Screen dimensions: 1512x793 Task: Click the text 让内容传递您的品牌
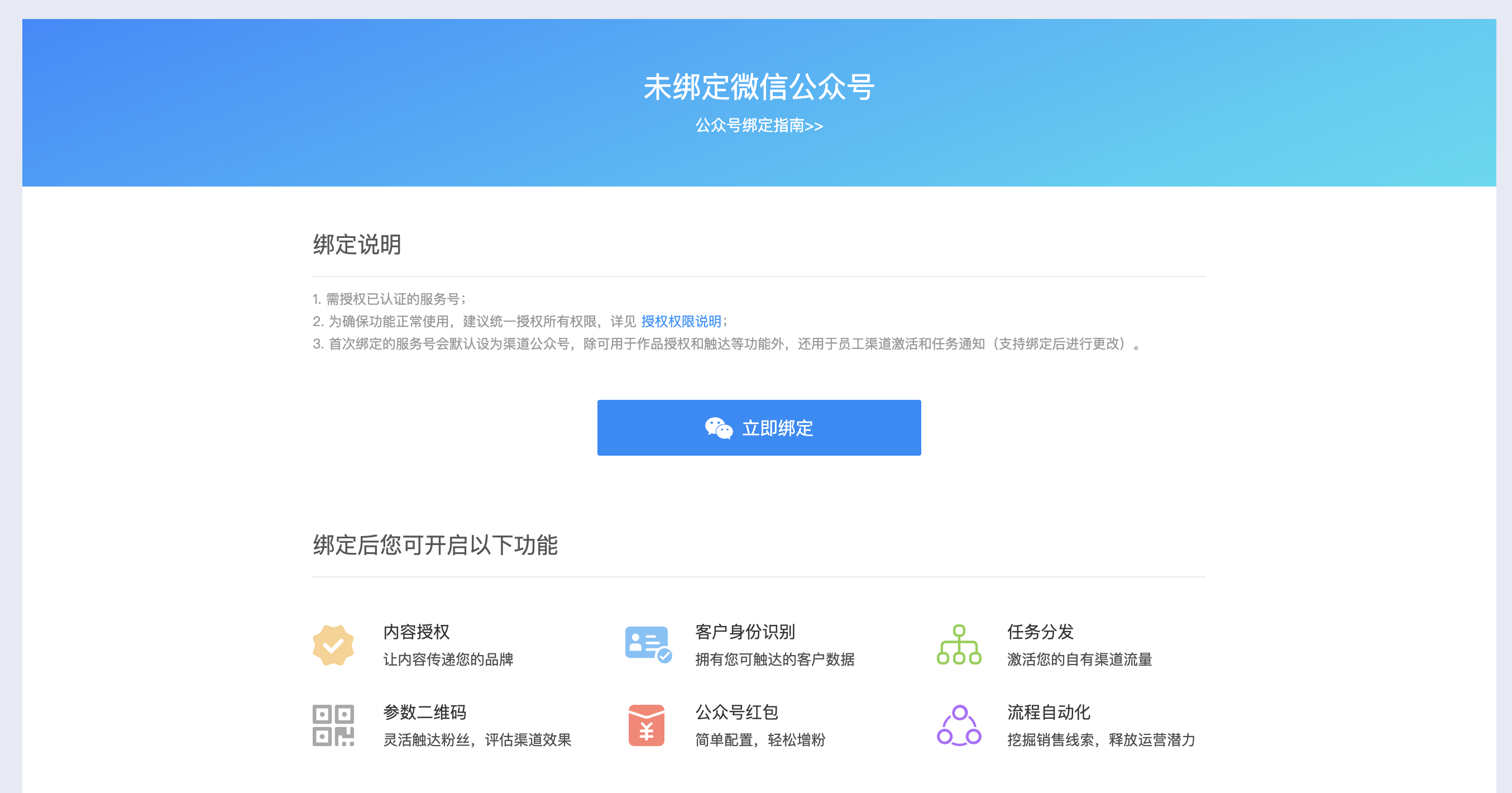tap(448, 659)
